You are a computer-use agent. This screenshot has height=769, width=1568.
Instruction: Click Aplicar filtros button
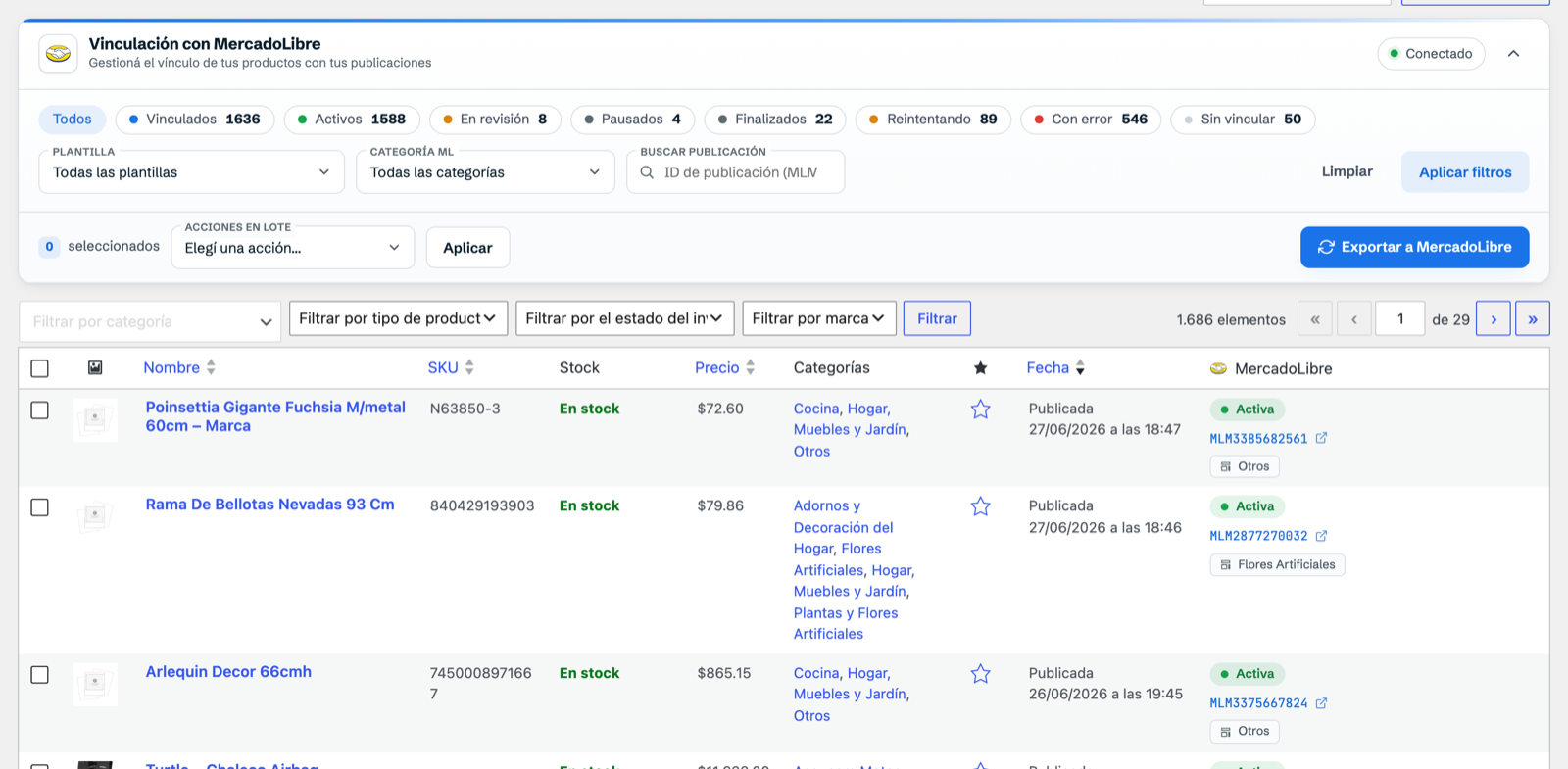[x=1465, y=172]
